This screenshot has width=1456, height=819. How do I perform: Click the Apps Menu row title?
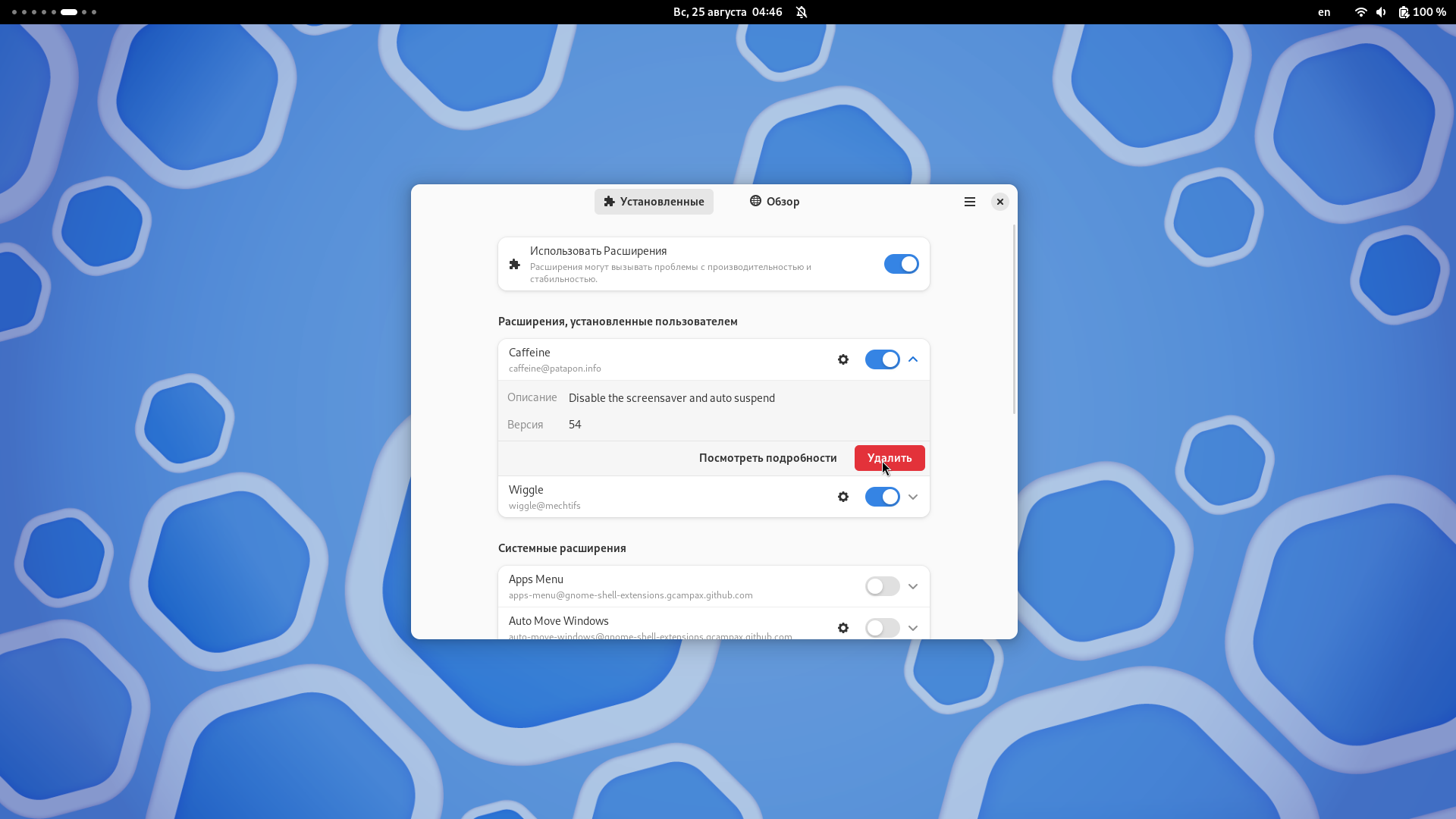click(x=536, y=579)
